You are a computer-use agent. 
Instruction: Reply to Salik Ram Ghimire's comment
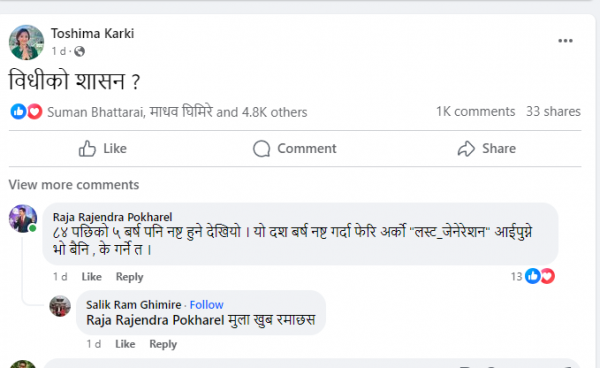tap(163, 344)
